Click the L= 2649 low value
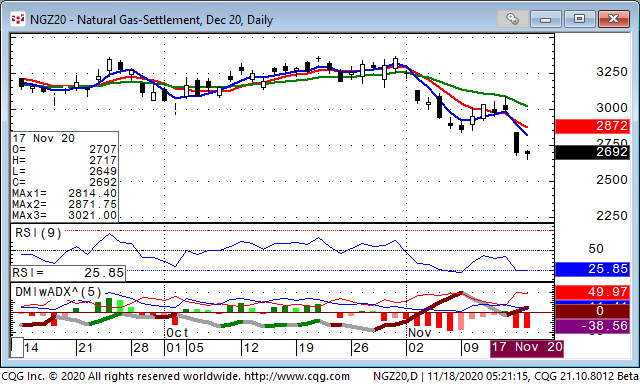 click(64, 171)
